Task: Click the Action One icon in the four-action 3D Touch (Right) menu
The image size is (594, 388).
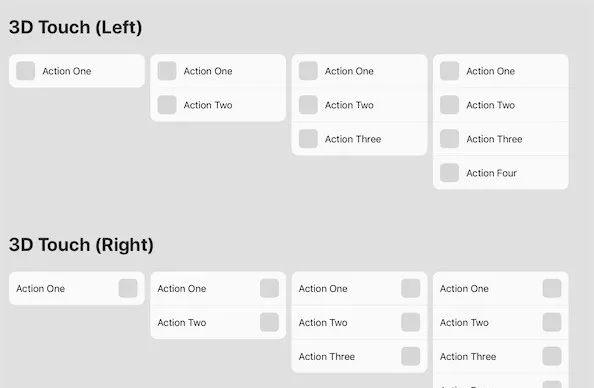Action: [x=552, y=288]
